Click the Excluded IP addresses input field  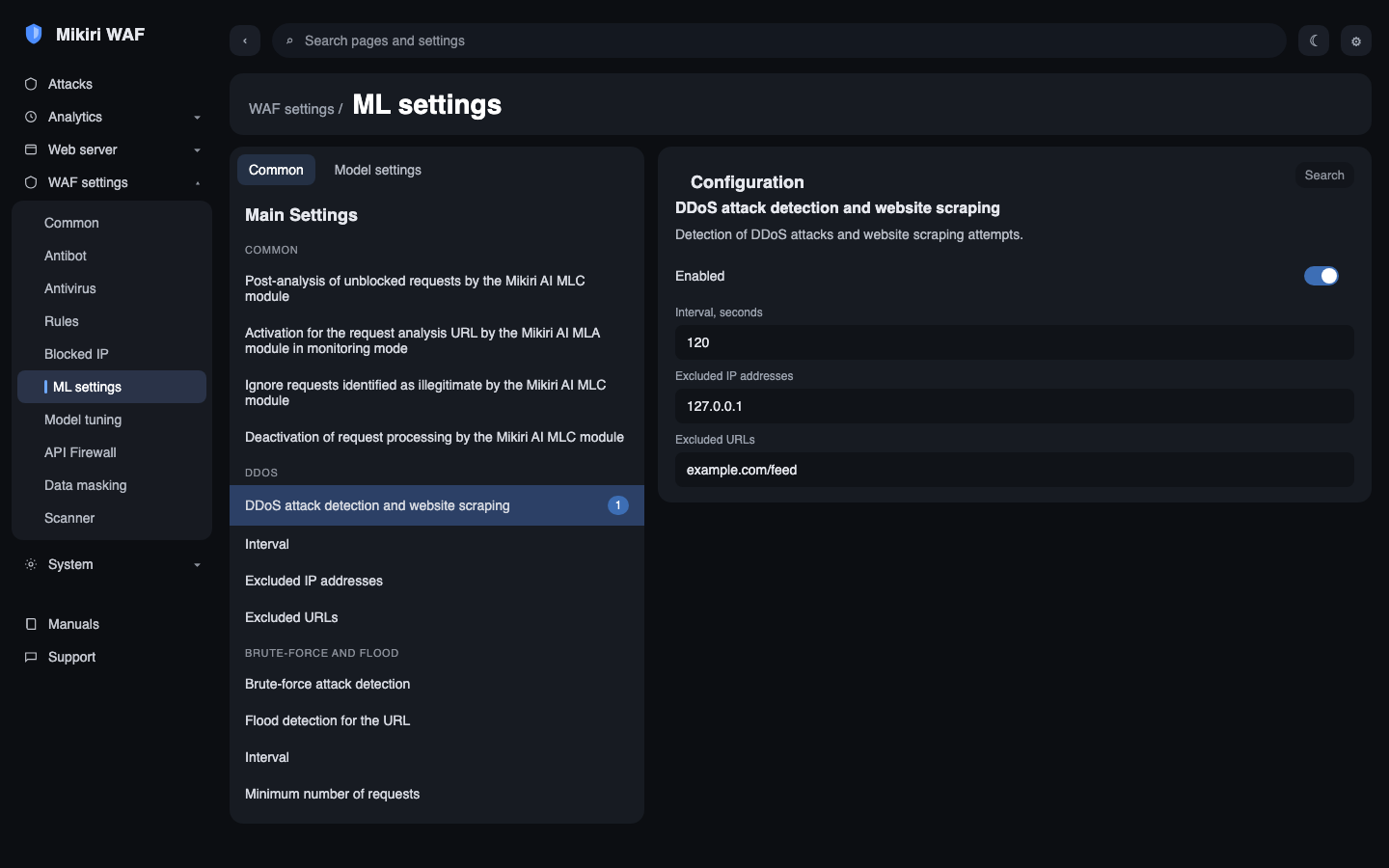pos(1015,406)
